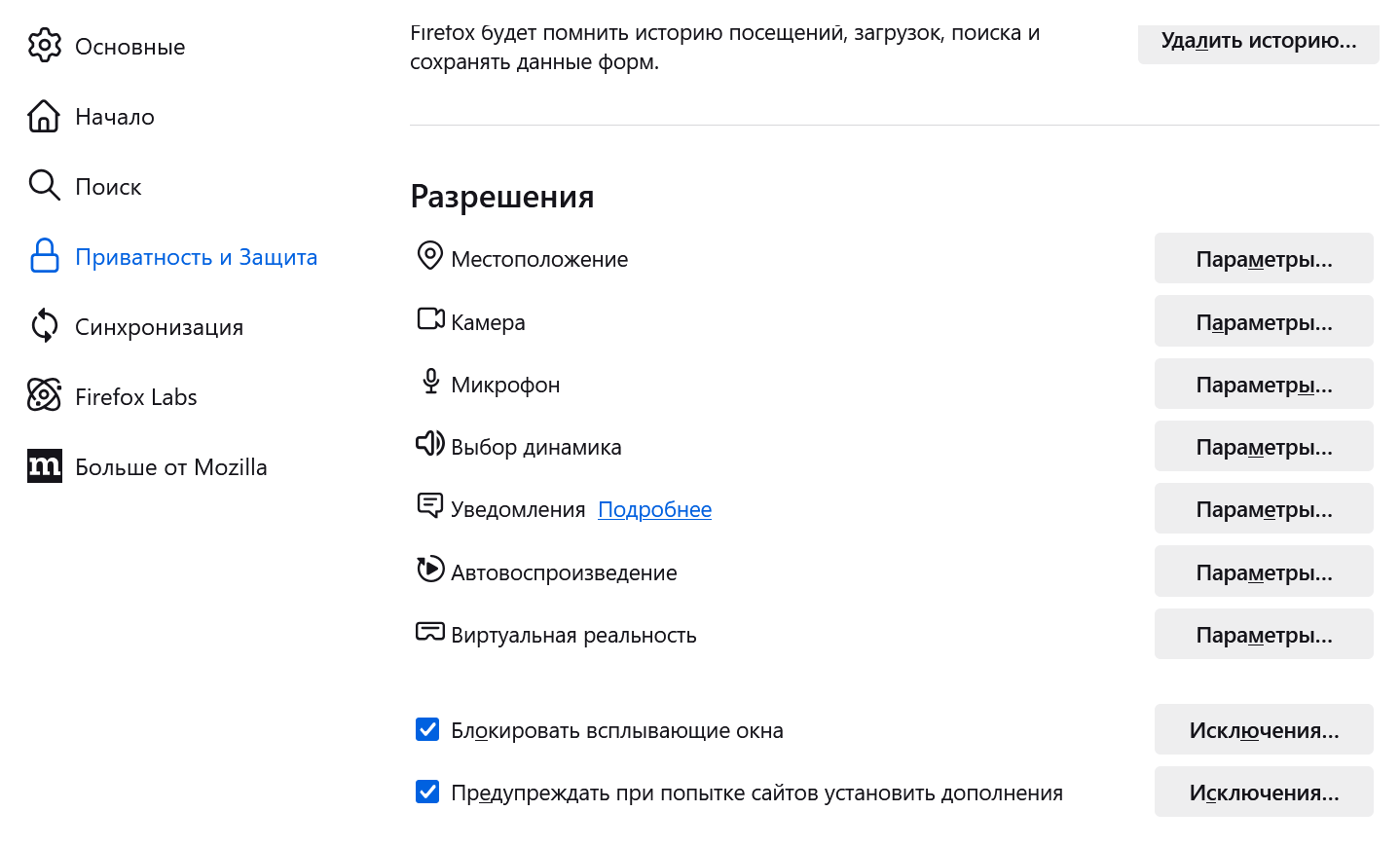Click the Начало home icon
This screenshot has height=848, width=1400.
click(44, 116)
